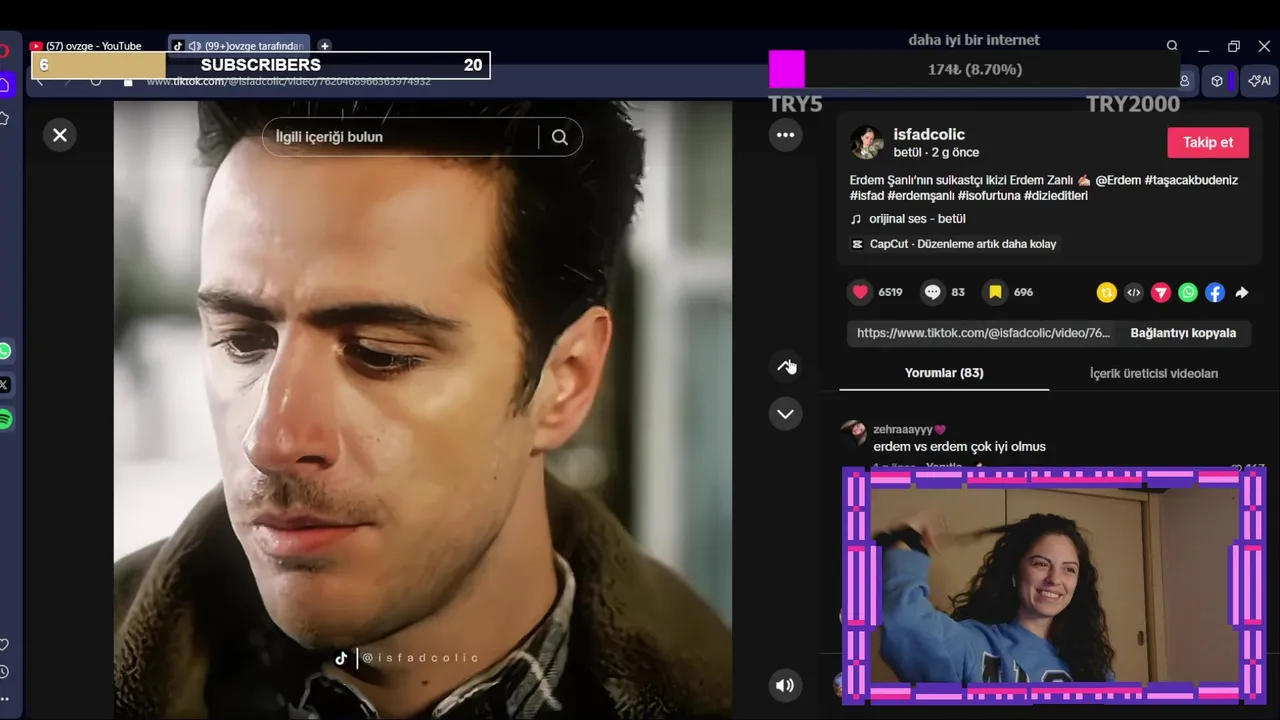
Task: Click the video URL link field
Action: [x=983, y=333]
